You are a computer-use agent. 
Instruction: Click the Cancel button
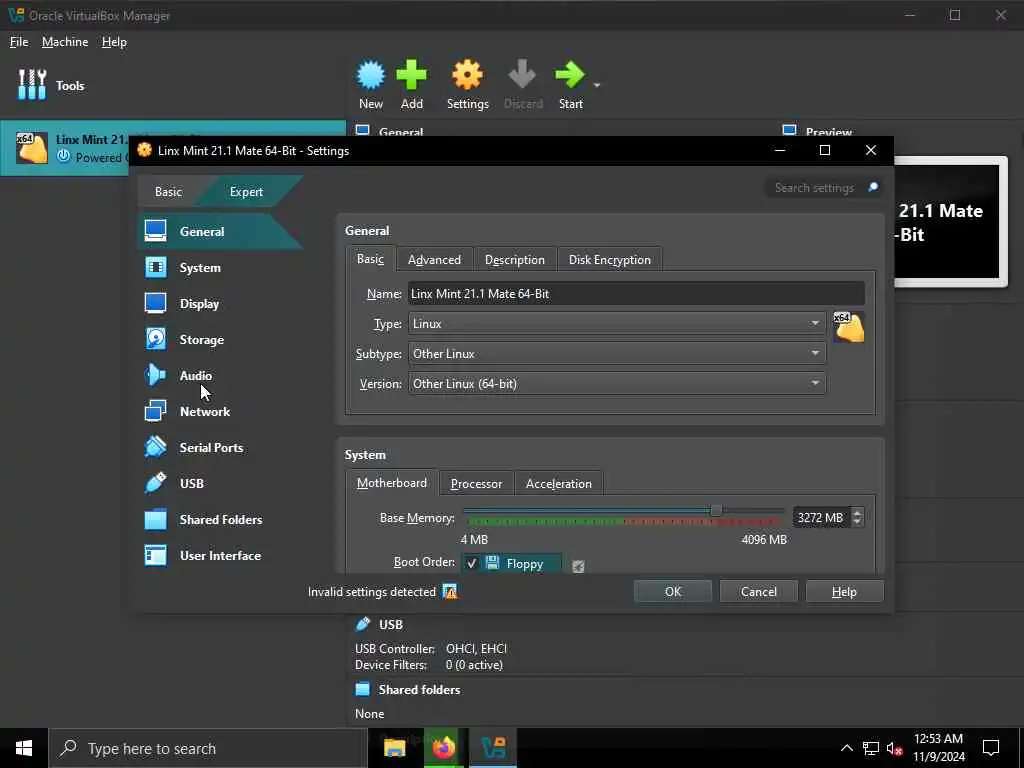coord(758,592)
